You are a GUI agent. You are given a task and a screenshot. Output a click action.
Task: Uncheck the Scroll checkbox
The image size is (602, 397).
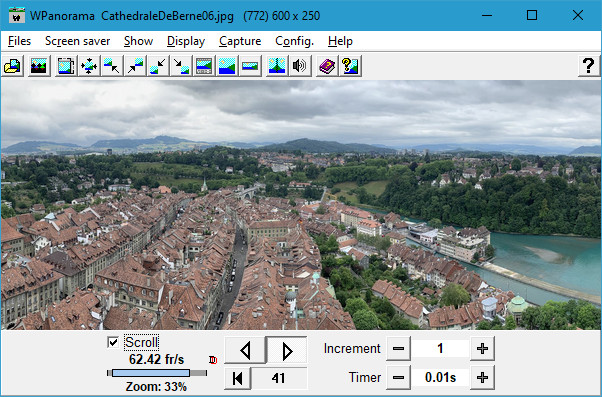(113, 342)
